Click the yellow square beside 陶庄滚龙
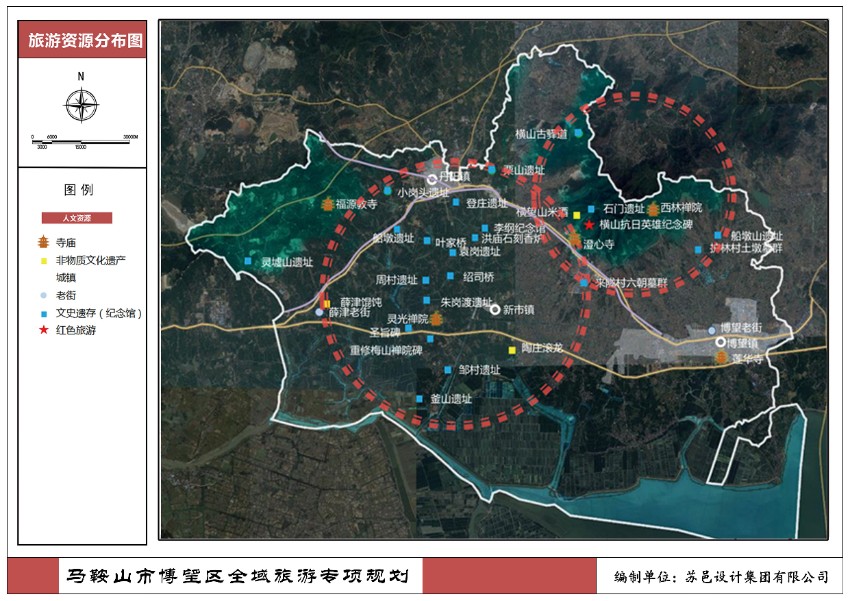 pos(513,349)
